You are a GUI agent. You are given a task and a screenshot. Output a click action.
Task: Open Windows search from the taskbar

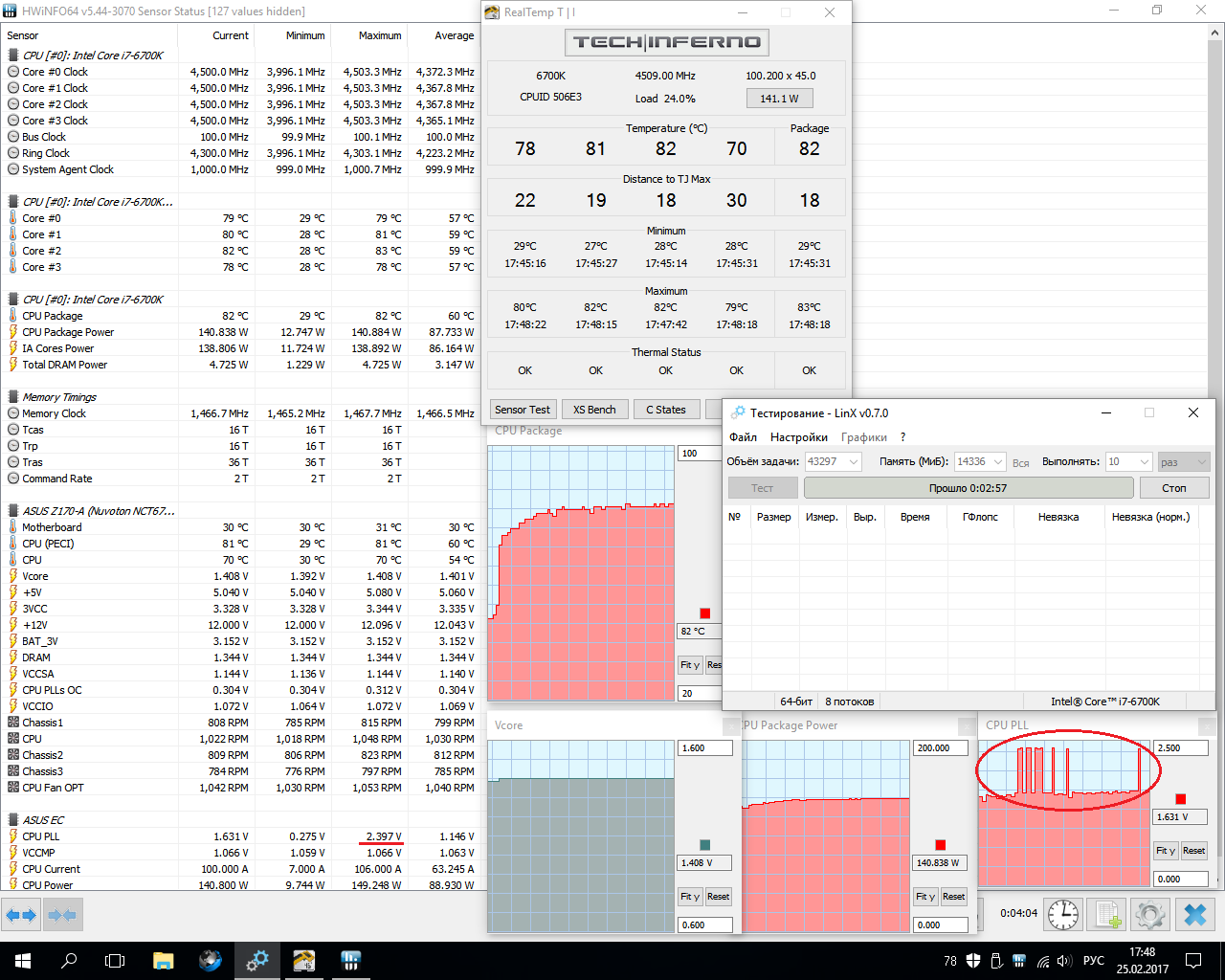[x=69, y=961]
